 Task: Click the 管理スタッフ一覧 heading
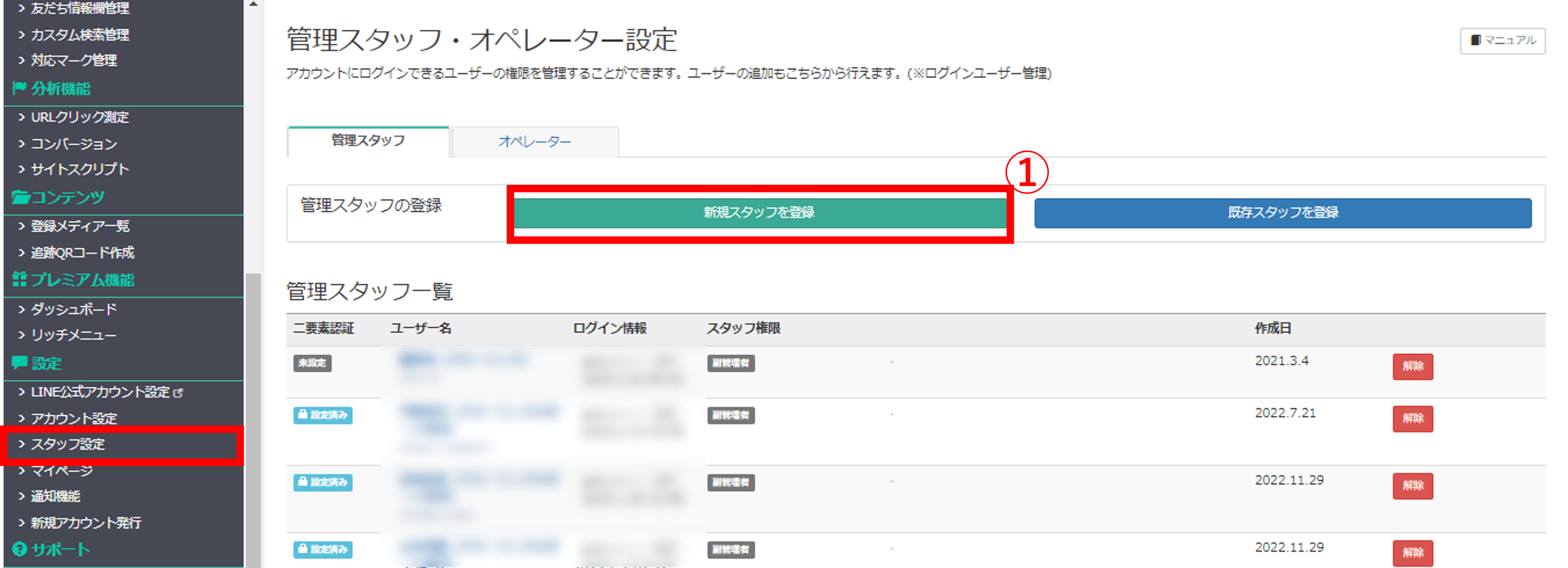(369, 291)
